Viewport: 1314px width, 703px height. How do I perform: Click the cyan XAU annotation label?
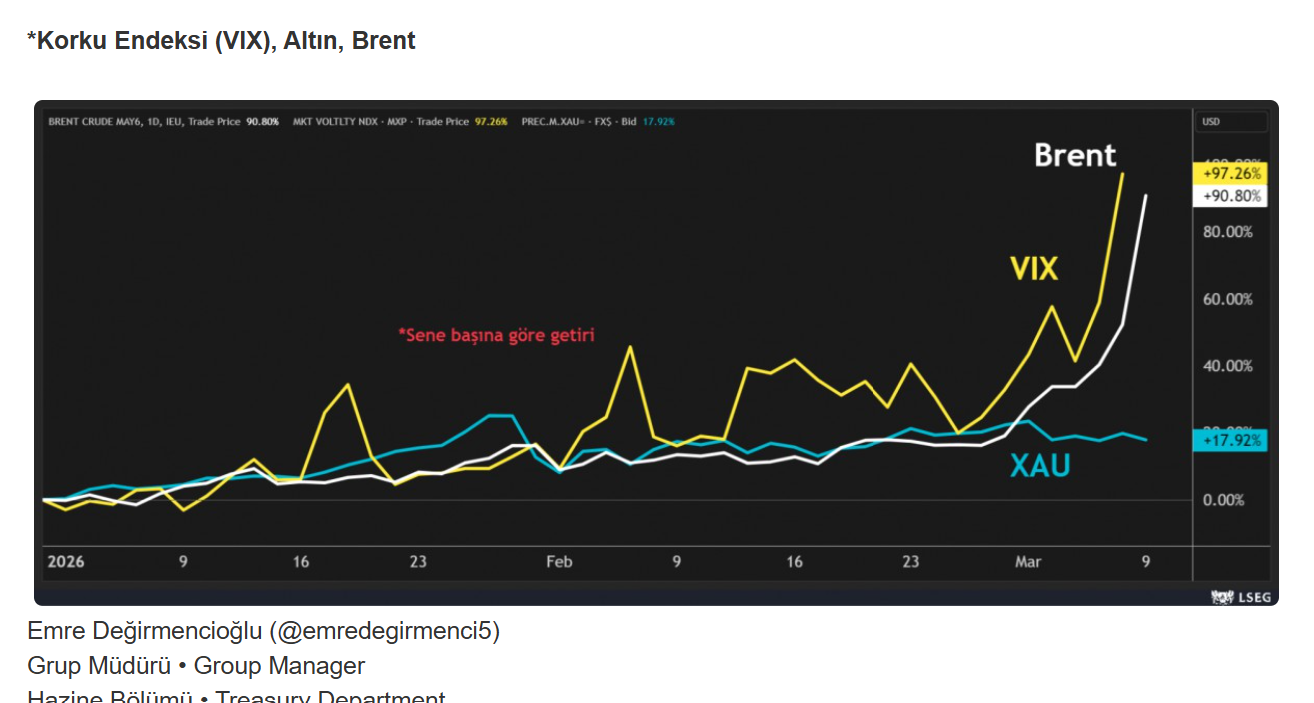click(1039, 465)
